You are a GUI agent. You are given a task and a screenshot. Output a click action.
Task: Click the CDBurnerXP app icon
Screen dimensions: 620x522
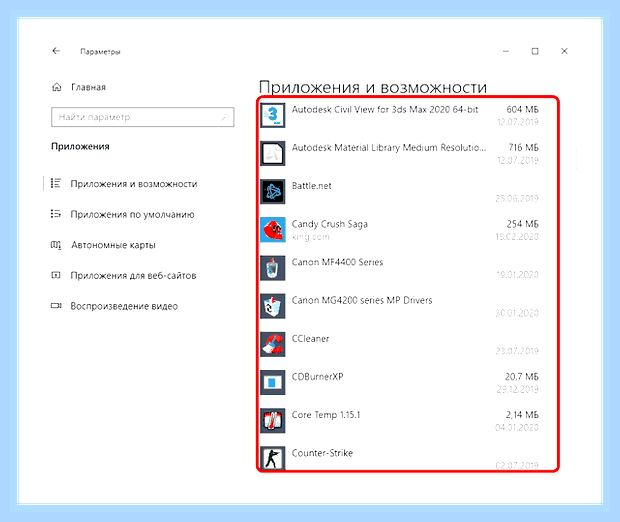(x=272, y=382)
